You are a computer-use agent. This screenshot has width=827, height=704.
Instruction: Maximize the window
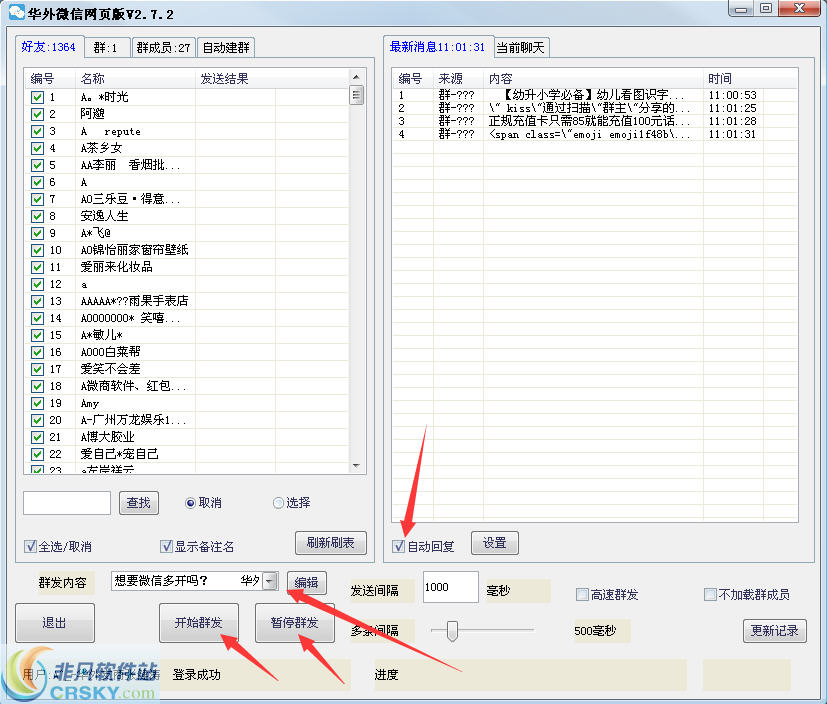tap(766, 8)
